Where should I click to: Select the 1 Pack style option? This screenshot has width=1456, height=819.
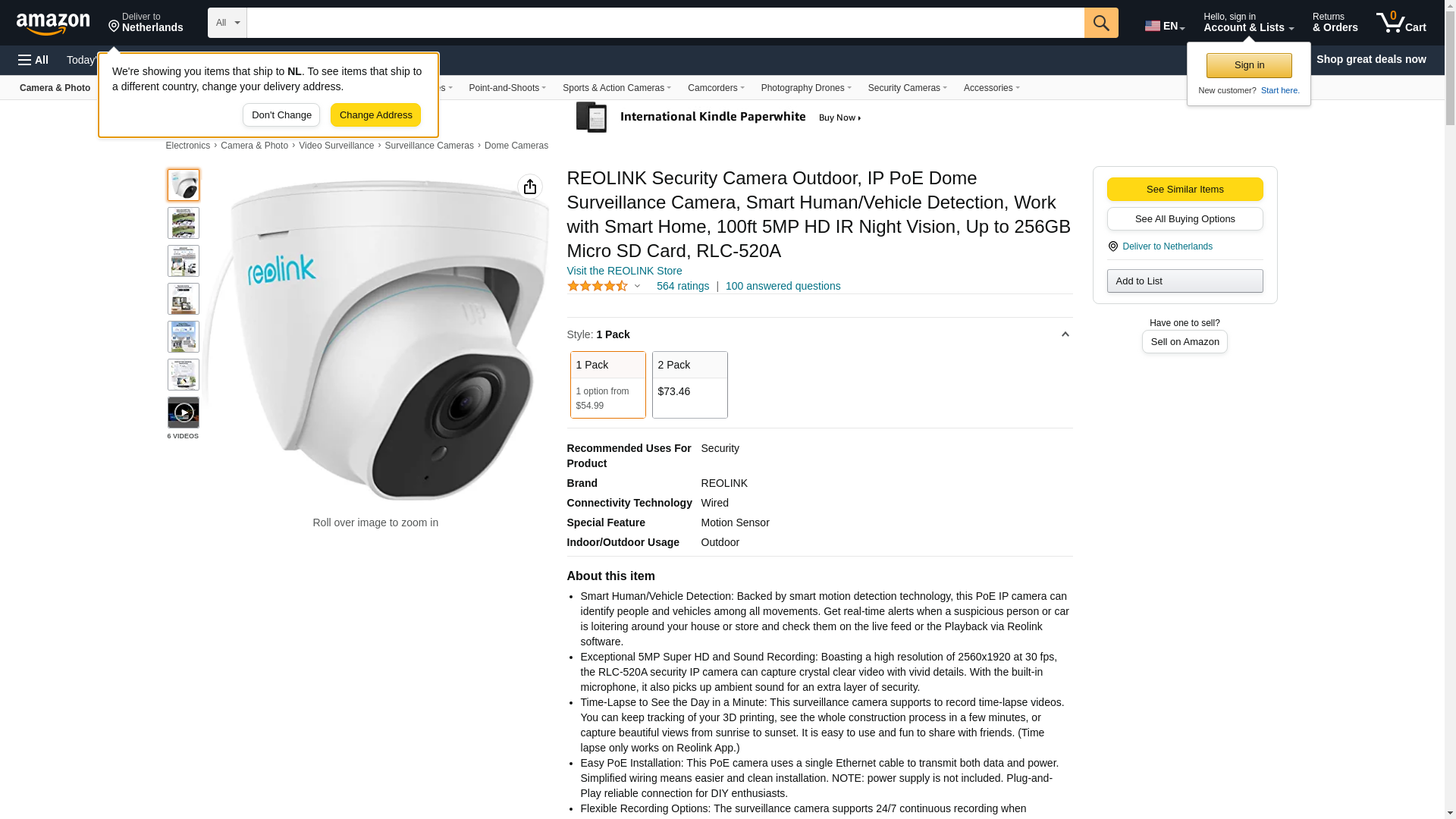pos(608,384)
